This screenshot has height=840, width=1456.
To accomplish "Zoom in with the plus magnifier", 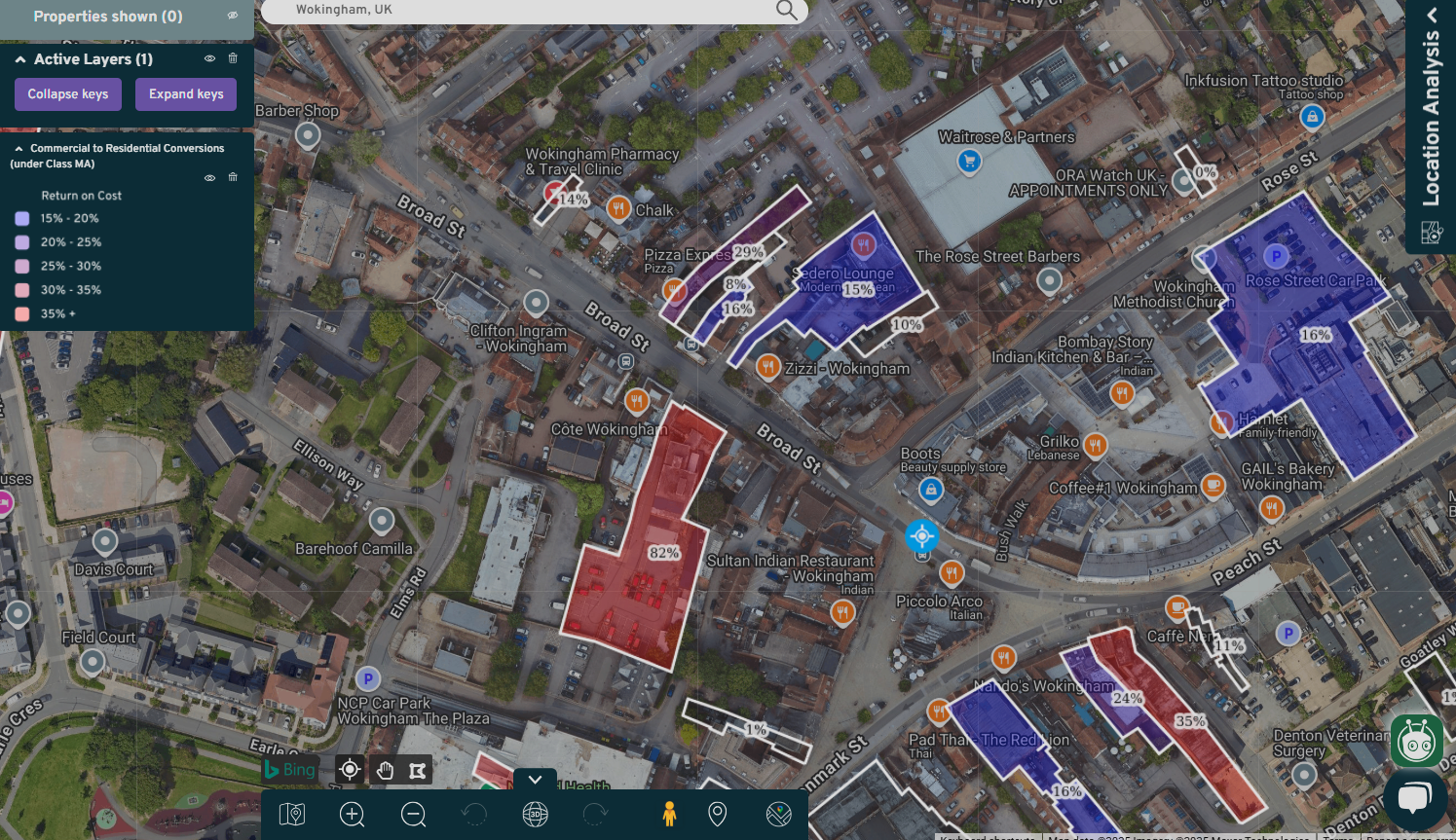I will coord(353,815).
